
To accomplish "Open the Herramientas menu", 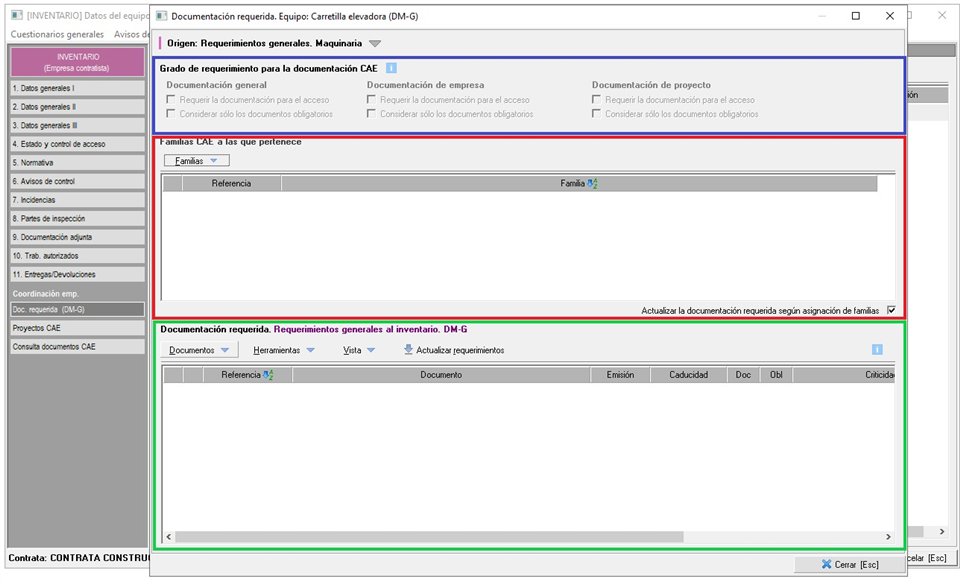I will tap(284, 350).
